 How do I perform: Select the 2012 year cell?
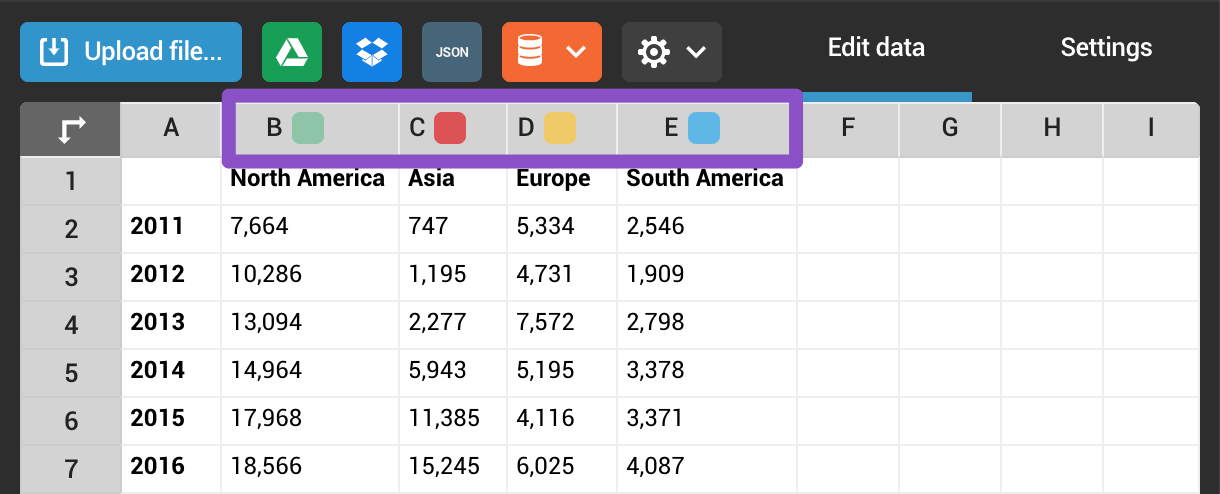coord(171,278)
